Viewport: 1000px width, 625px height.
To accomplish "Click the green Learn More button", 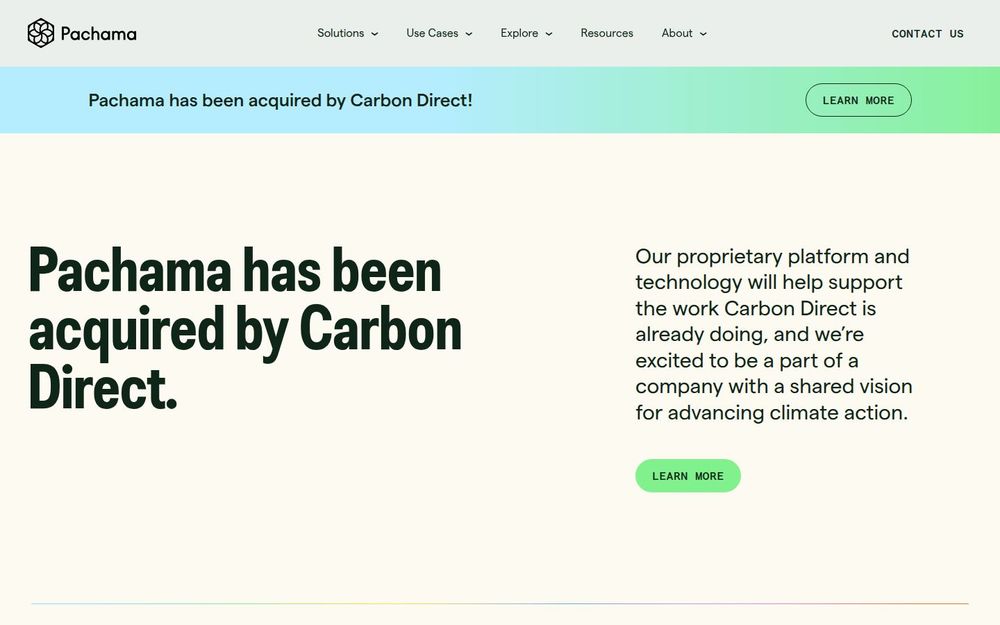I will click(688, 476).
